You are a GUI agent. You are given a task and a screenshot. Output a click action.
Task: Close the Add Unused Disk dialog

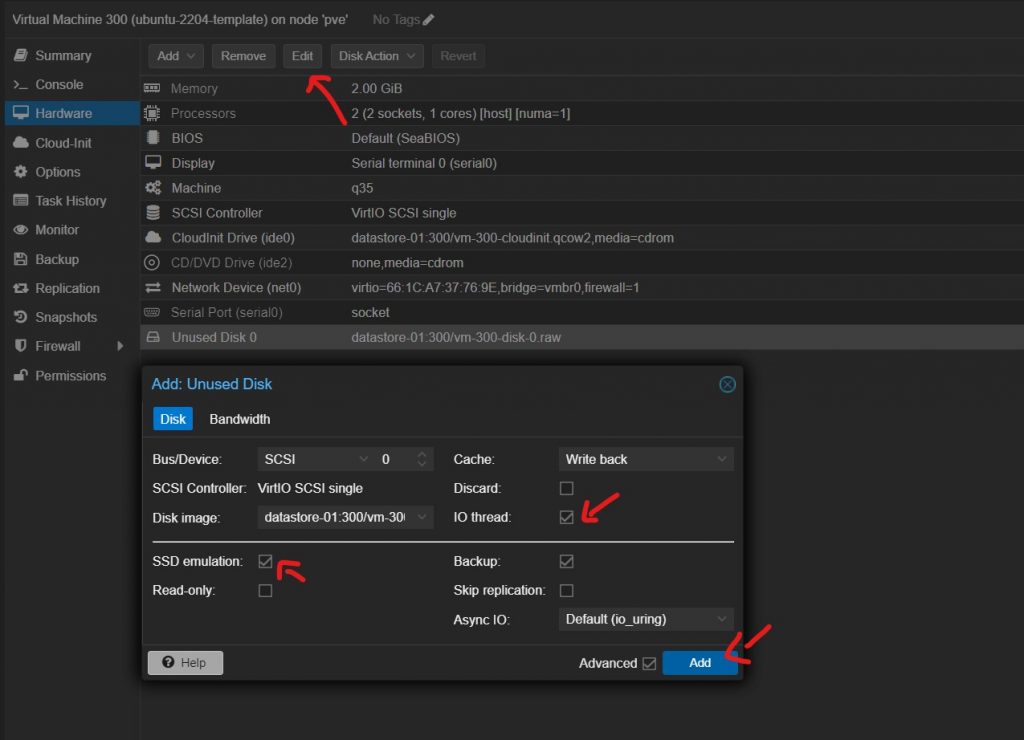tap(727, 384)
